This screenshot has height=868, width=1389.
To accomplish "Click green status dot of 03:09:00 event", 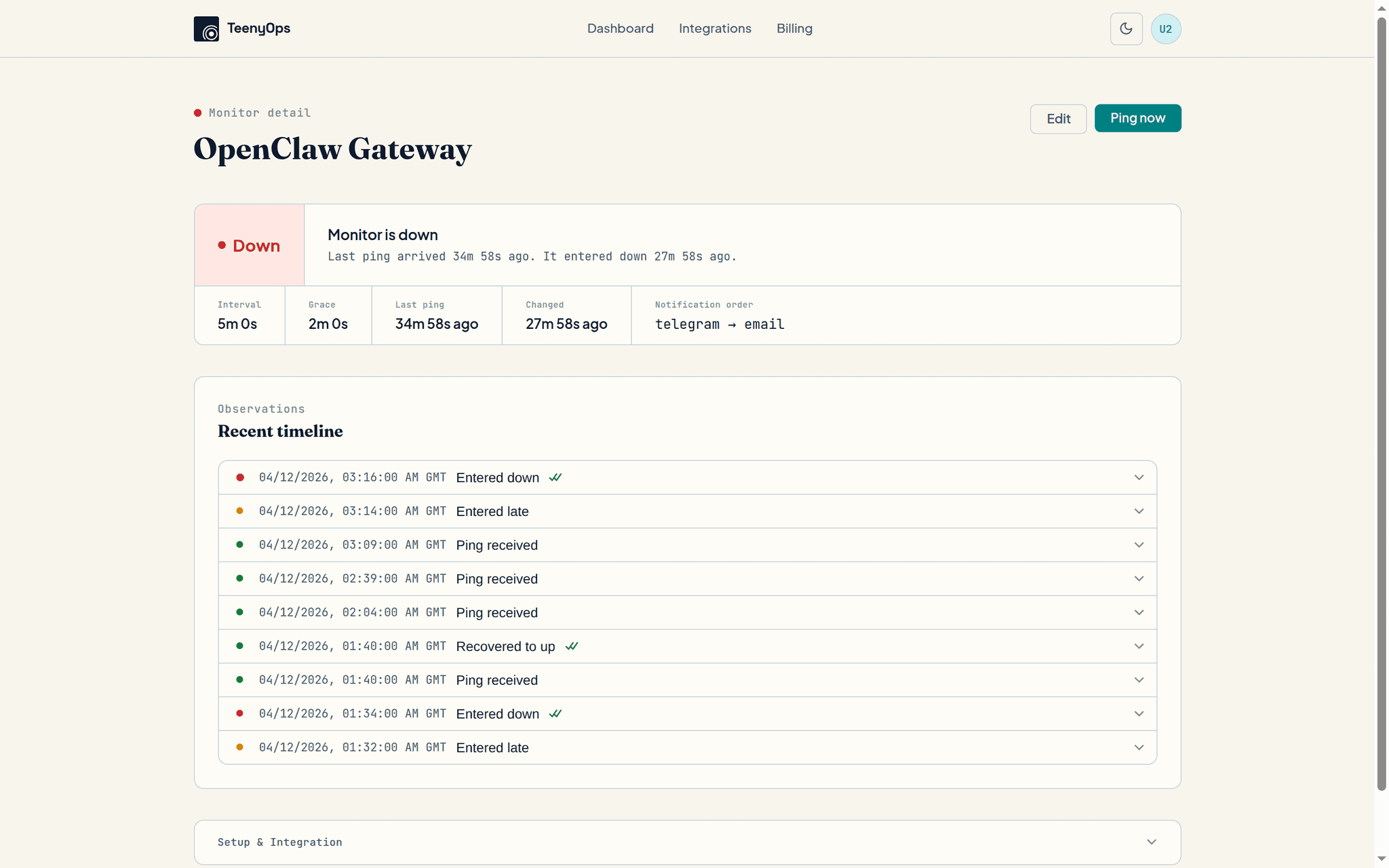I will point(240,545).
